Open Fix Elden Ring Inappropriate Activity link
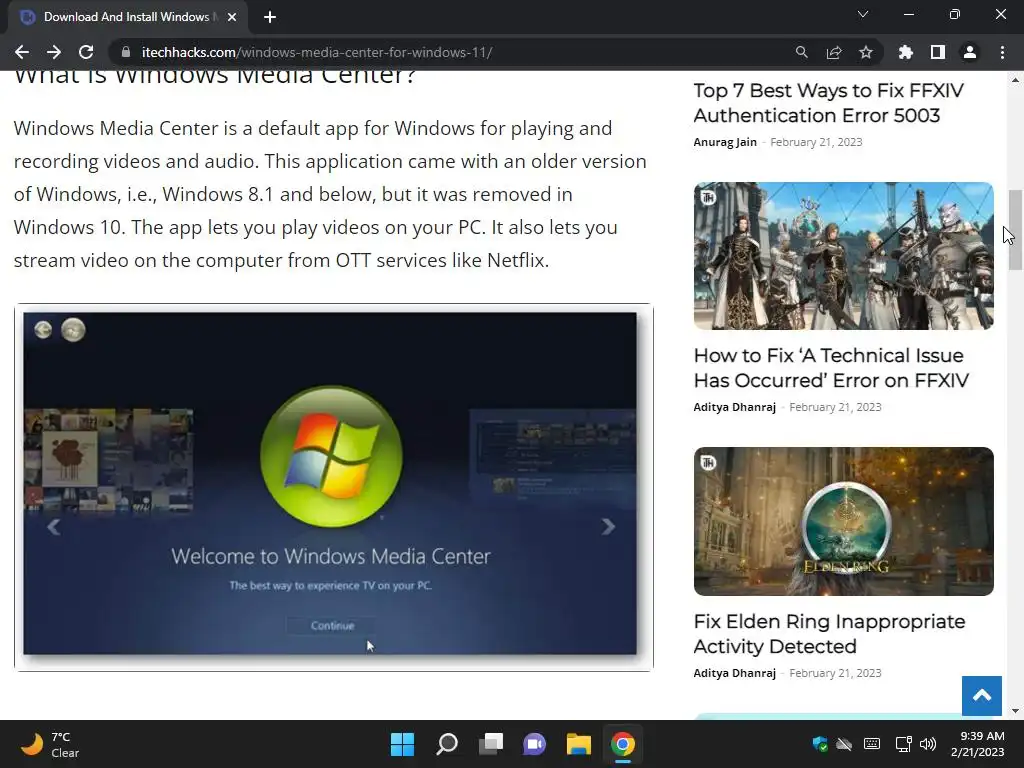This screenshot has width=1024, height=768. click(x=829, y=633)
